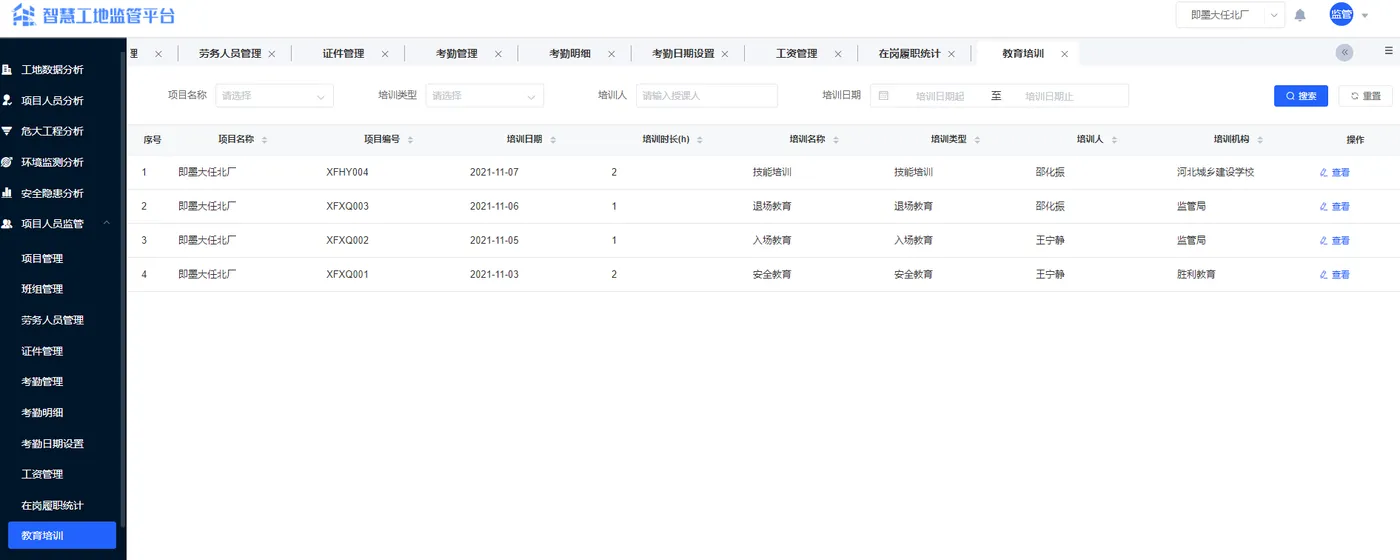The image size is (1400, 560).
Task: Close the 考勤管理 tab
Action: click(498, 54)
